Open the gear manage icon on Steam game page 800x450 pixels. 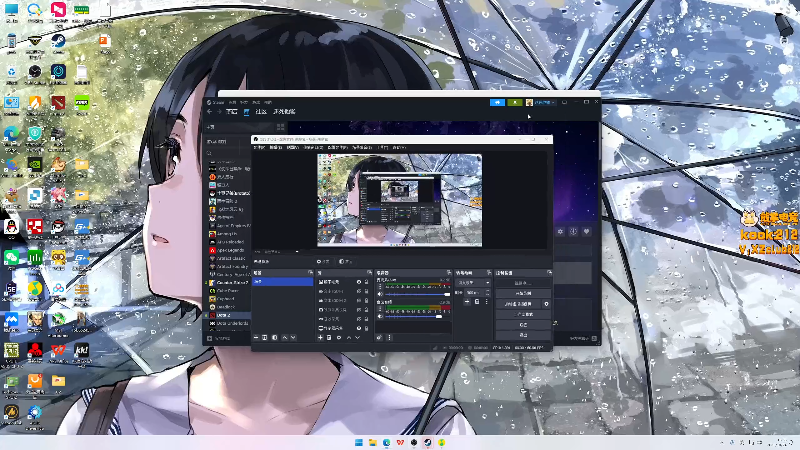pyautogui.click(x=560, y=232)
